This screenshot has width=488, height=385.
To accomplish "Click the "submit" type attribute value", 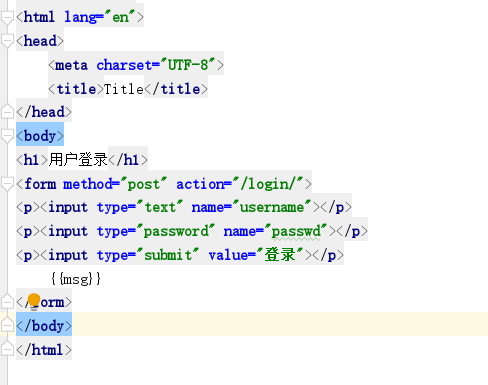I will [168, 255].
